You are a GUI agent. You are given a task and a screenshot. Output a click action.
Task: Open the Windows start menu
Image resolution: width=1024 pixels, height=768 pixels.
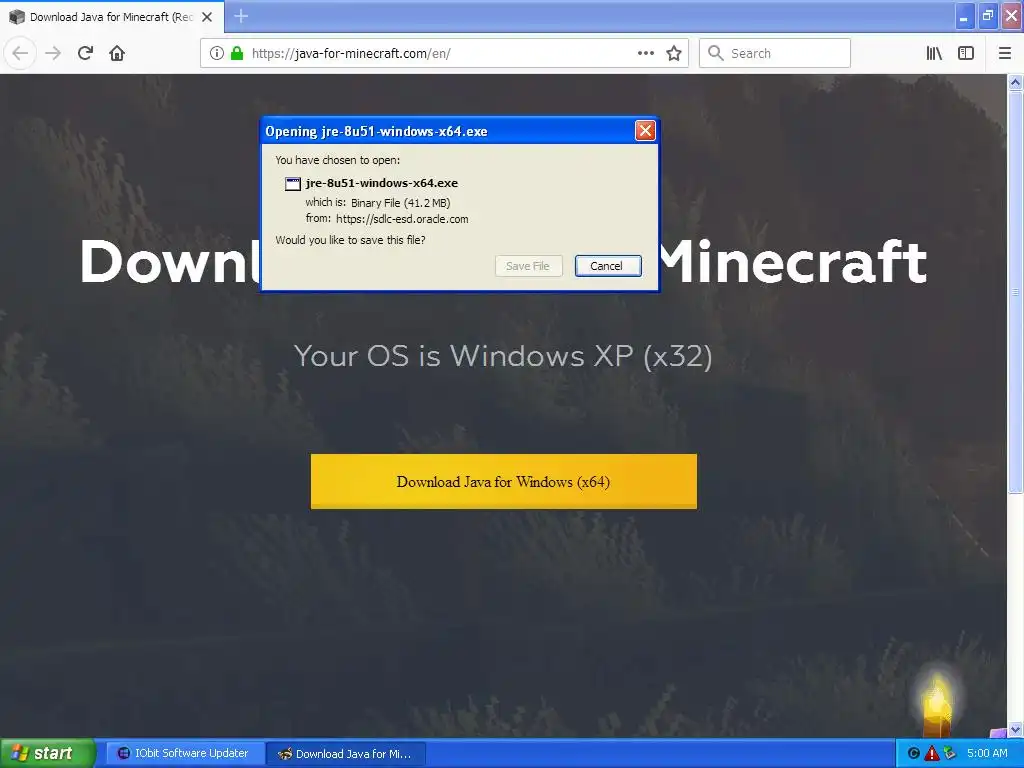pos(47,753)
